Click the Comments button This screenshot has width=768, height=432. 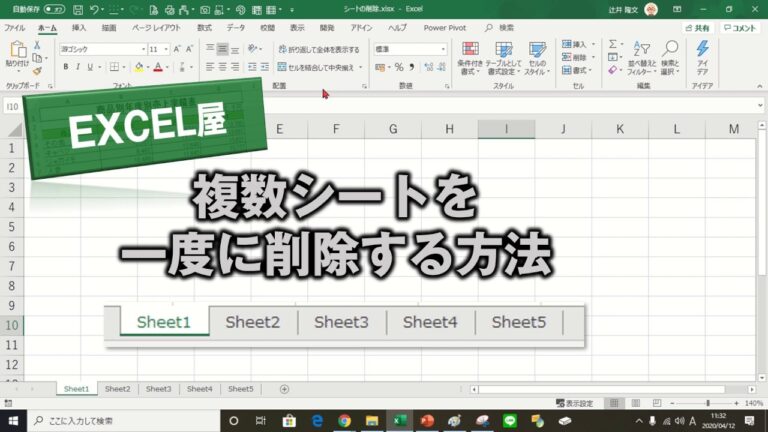point(740,28)
